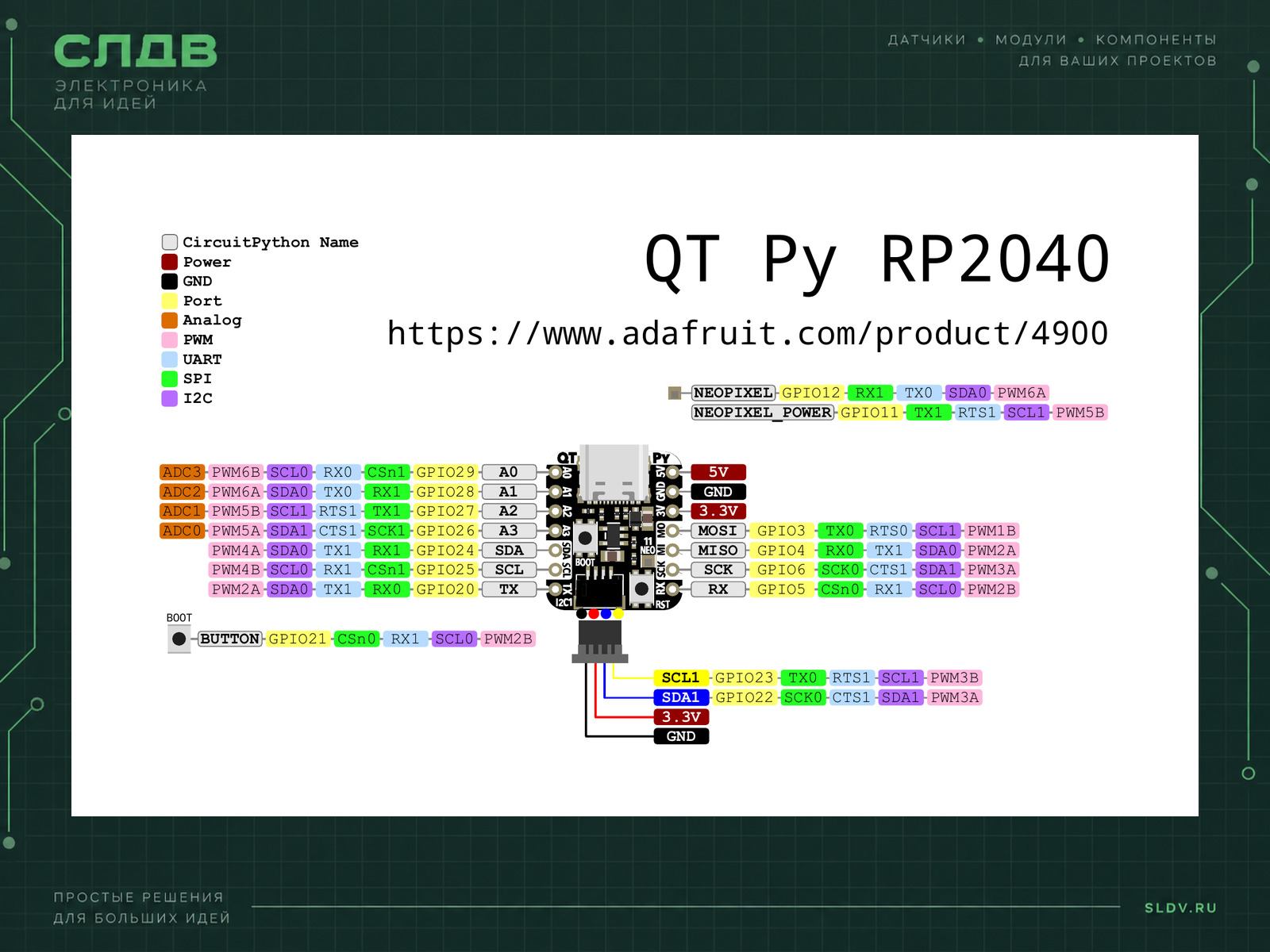Click the purple I2C legend swatch
Image resolution: width=1270 pixels, height=952 pixels.
tap(169, 398)
